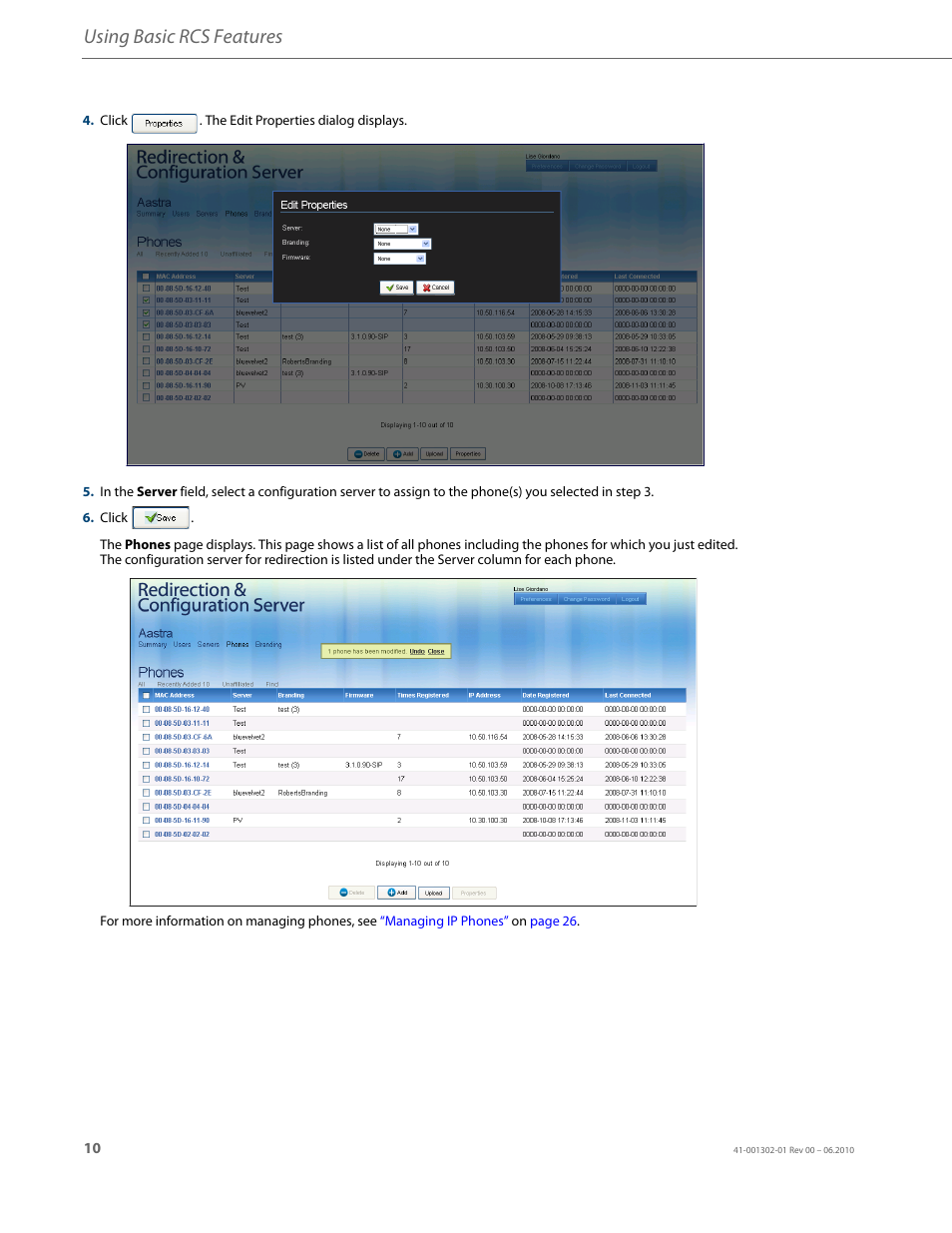Click Logout in lower Phones screenshot
The height and width of the screenshot is (1233, 952).
coord(631,599)
